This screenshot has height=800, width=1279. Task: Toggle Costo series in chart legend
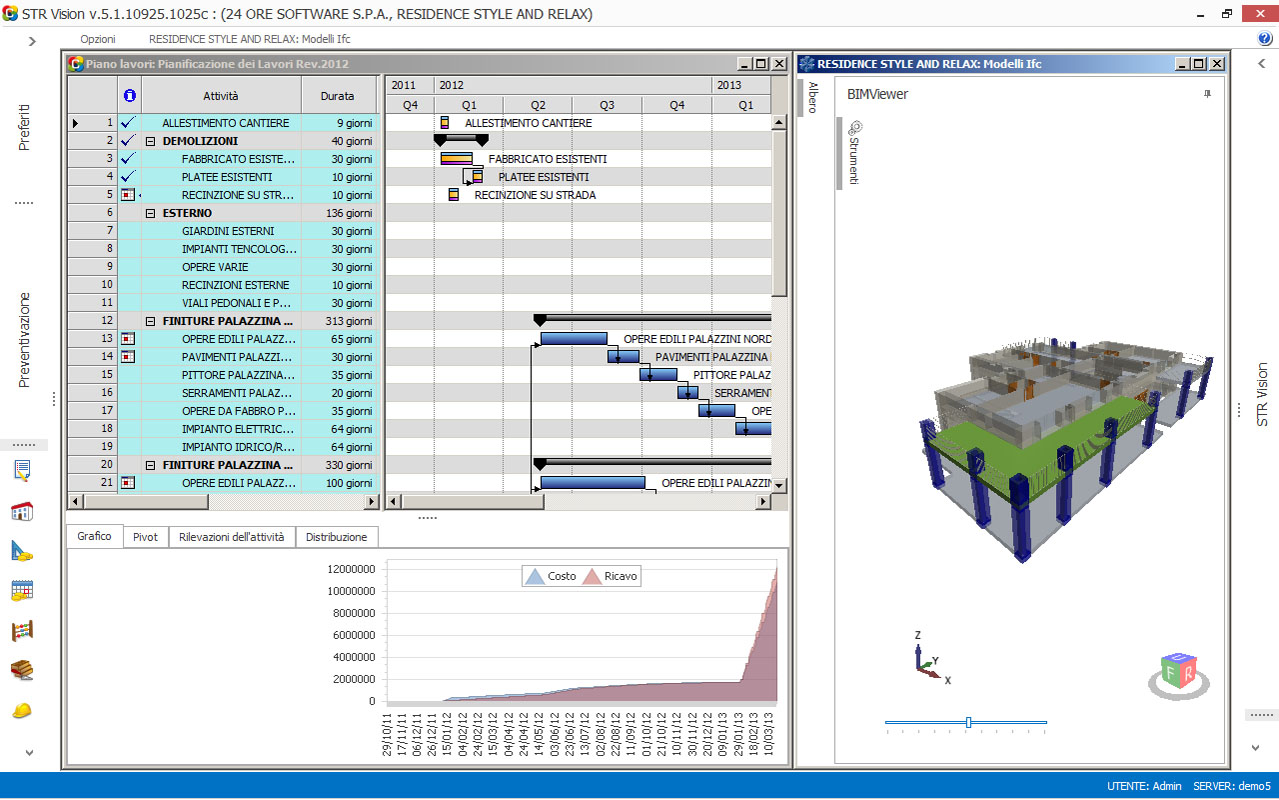551,577
